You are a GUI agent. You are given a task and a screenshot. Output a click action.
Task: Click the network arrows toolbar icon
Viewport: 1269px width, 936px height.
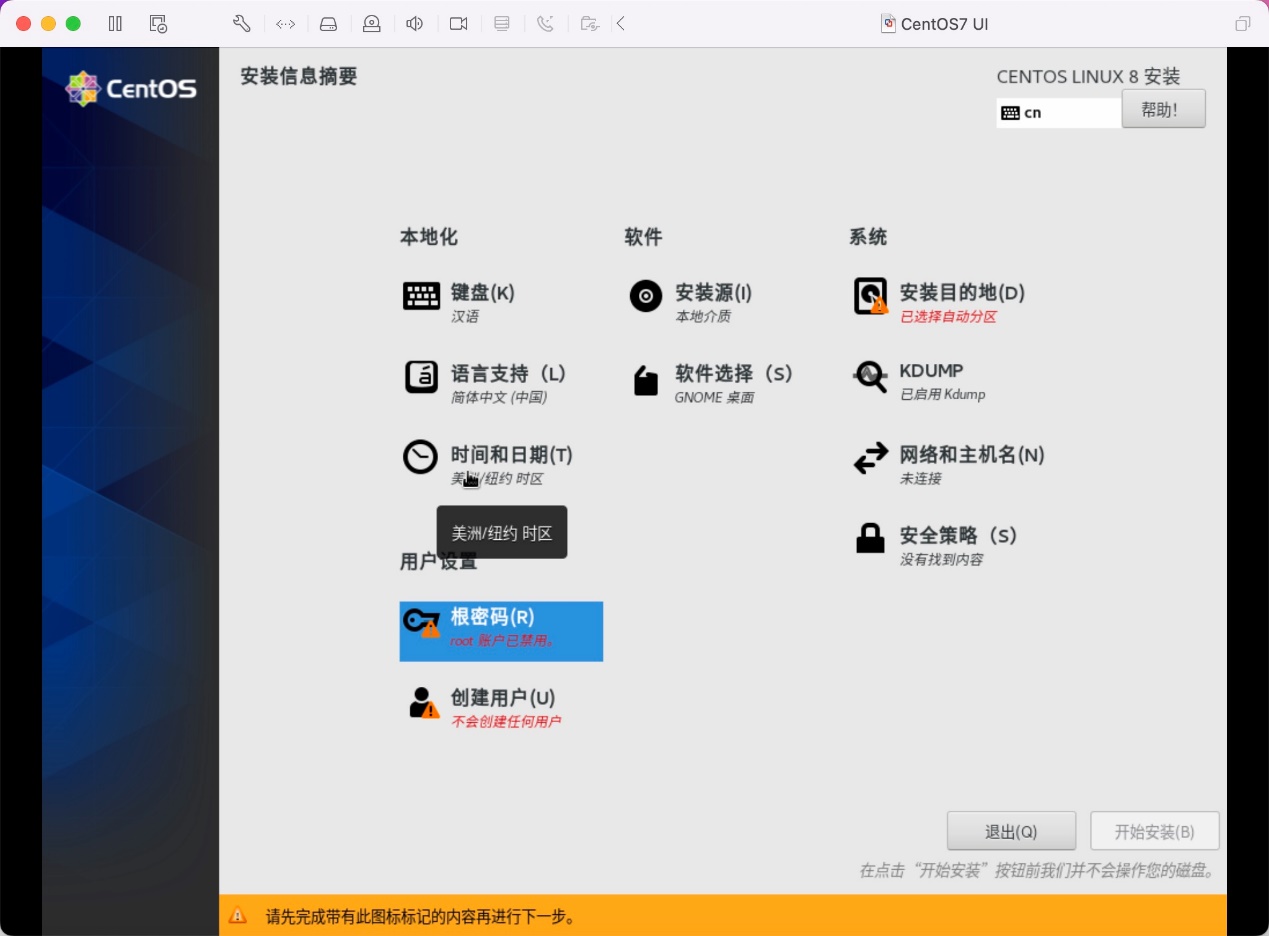click(x=285, y=23)
